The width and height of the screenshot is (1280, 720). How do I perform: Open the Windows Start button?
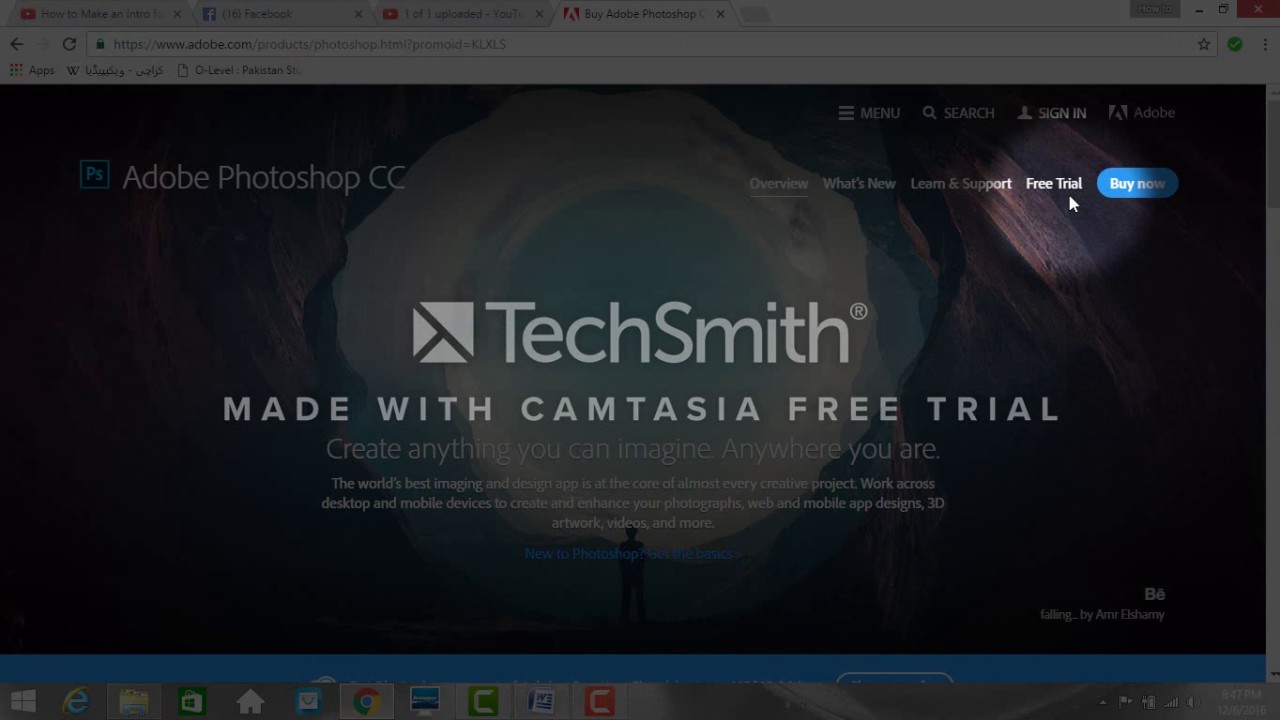23,701
